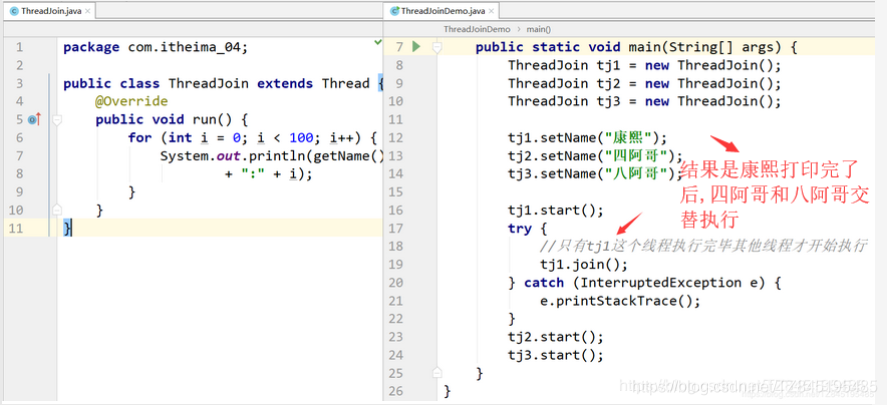887x405 pixels.
Task: Collapse the run() method fold marker
Action: coord(57,119)
